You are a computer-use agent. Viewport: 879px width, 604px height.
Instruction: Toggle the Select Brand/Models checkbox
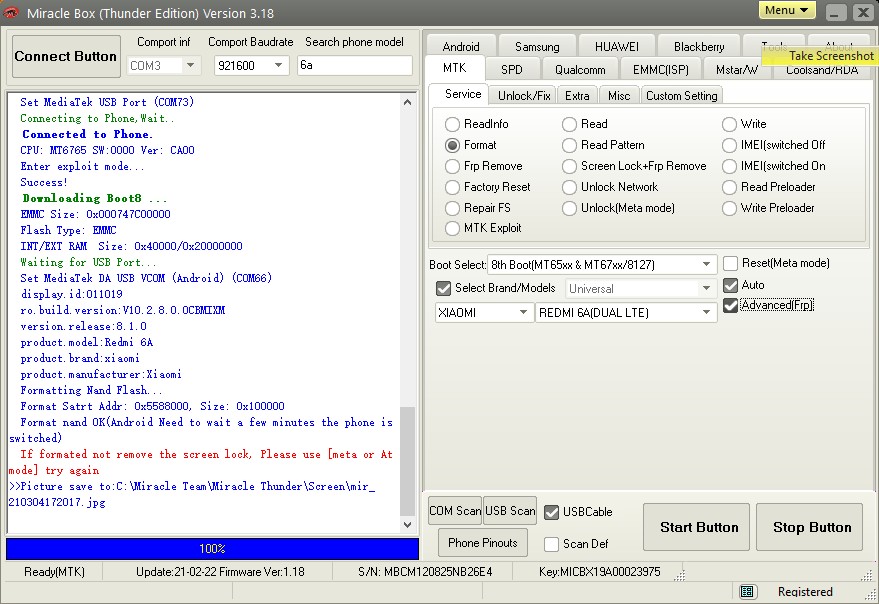point(443,288)
